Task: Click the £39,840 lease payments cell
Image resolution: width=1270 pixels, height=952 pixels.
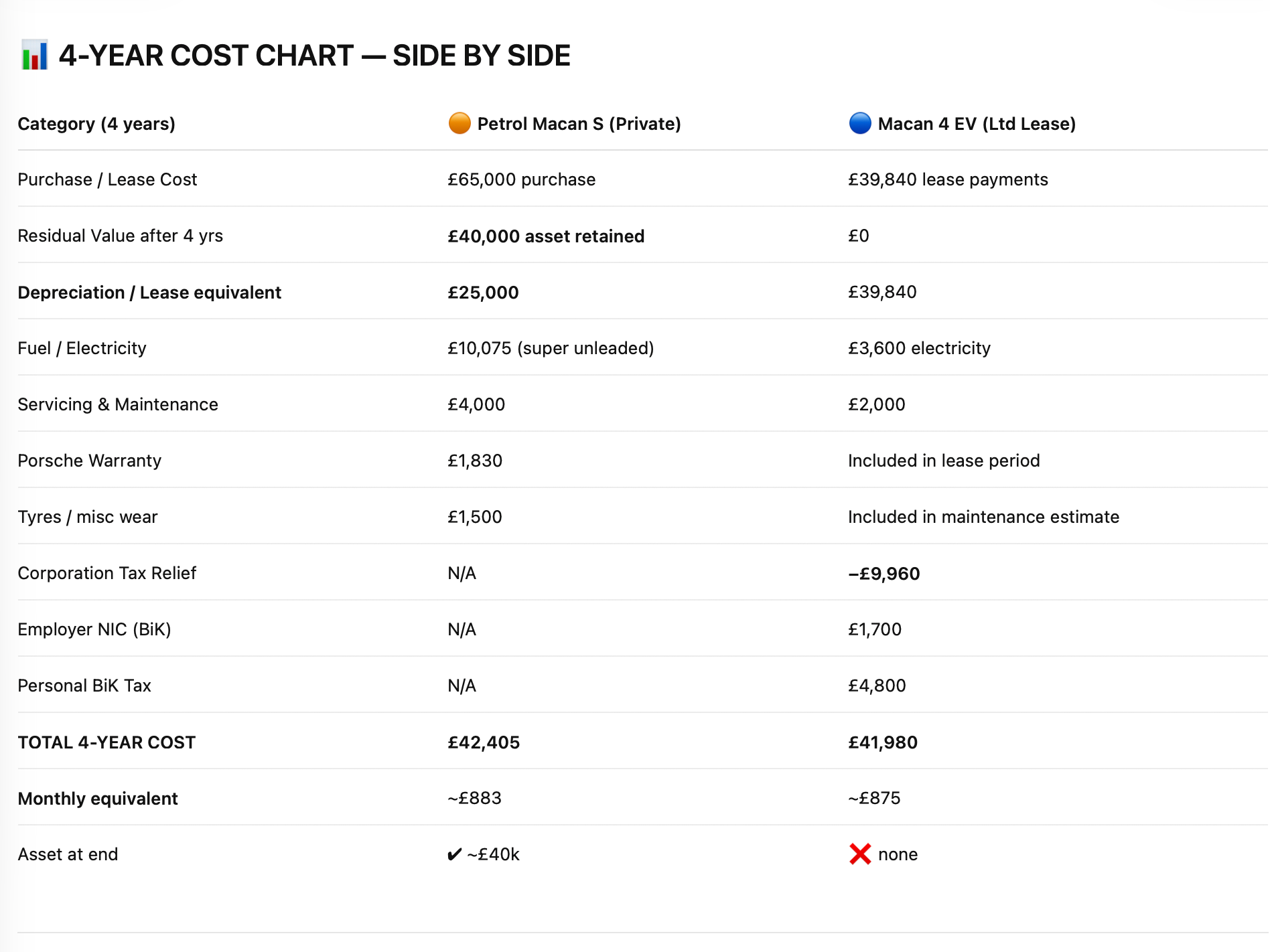Action: click(x=947, y=179)
